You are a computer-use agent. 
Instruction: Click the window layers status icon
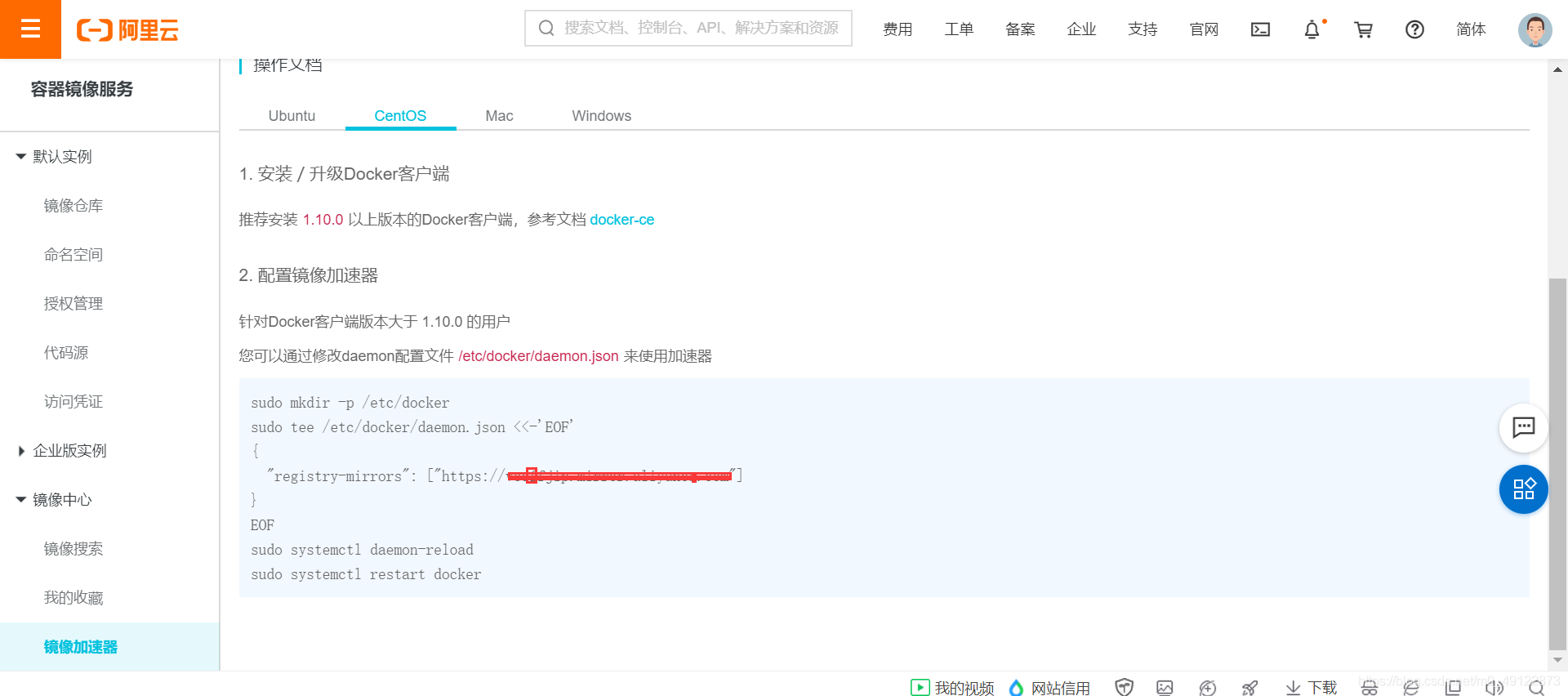pos(1453,688)
